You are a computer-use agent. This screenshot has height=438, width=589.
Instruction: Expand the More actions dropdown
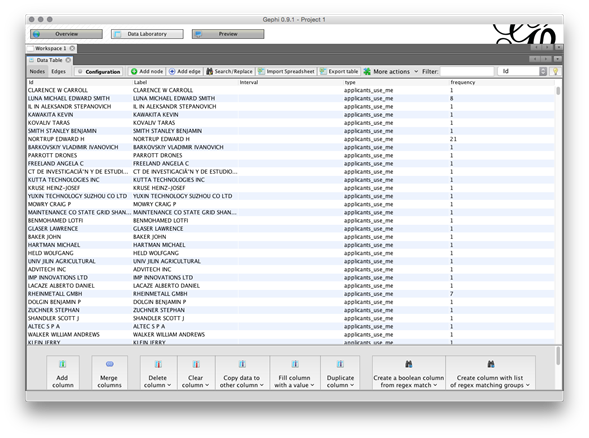(x=391, y=71)
